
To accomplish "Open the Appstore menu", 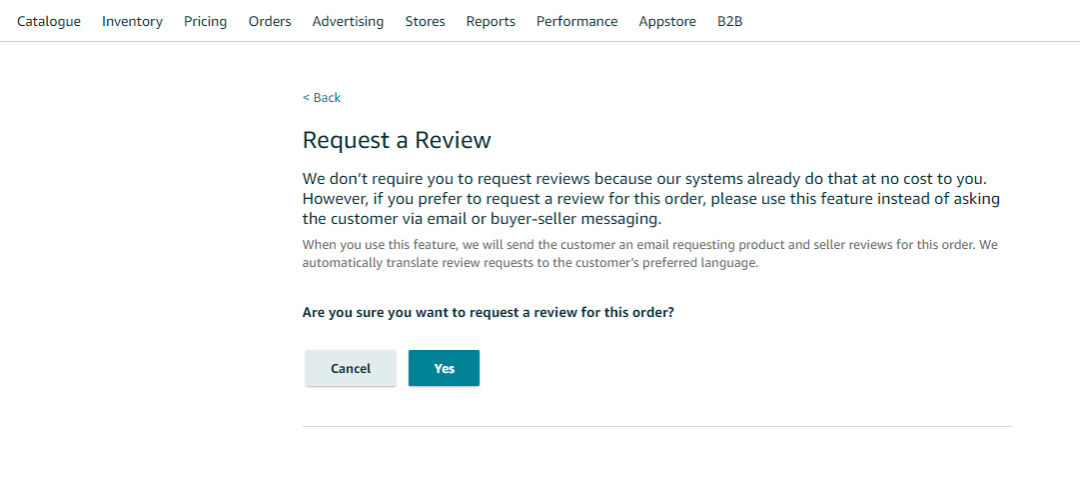I will pos(667,21).
